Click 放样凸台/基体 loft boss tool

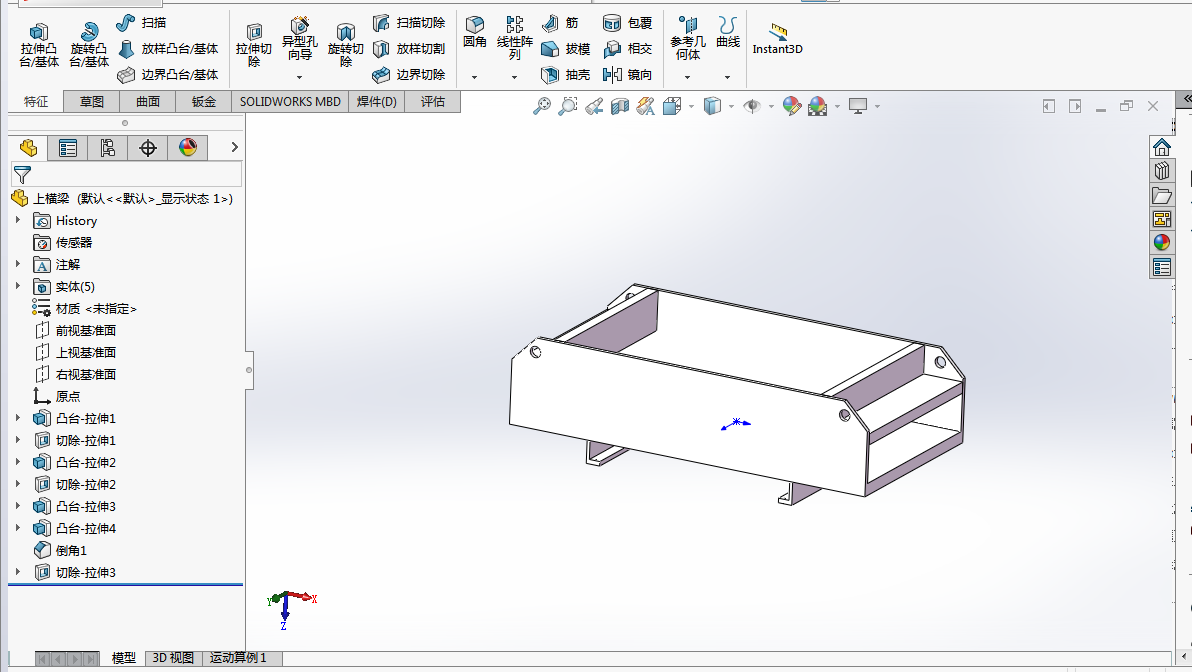tap(168, 49)
